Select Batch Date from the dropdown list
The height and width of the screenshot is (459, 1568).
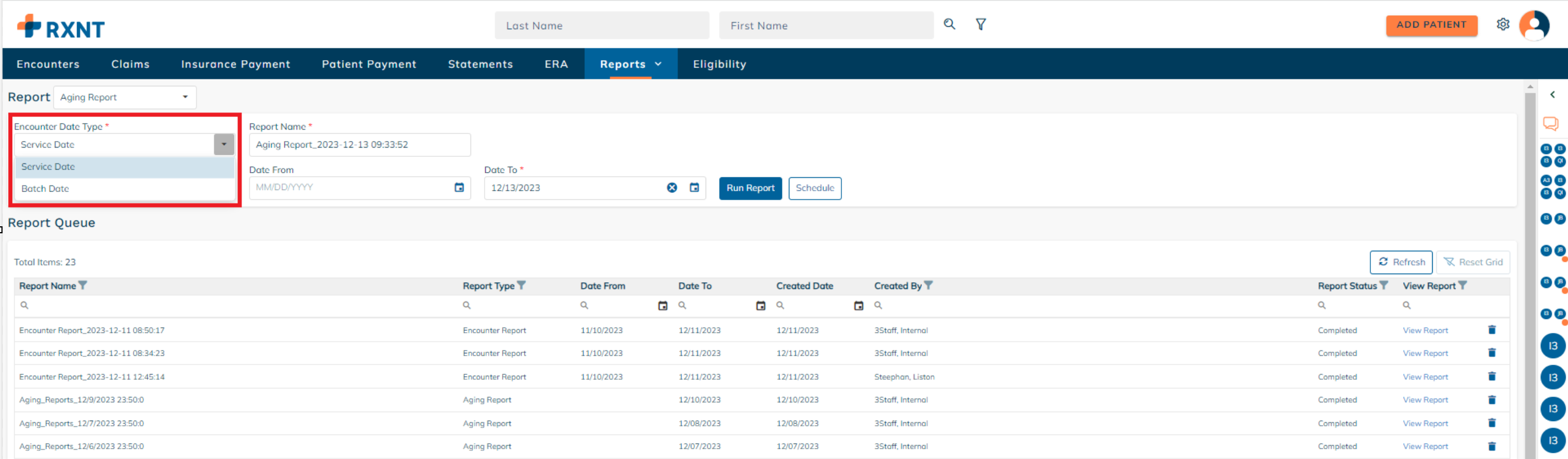pyautogui.click(x=45, y=189)
